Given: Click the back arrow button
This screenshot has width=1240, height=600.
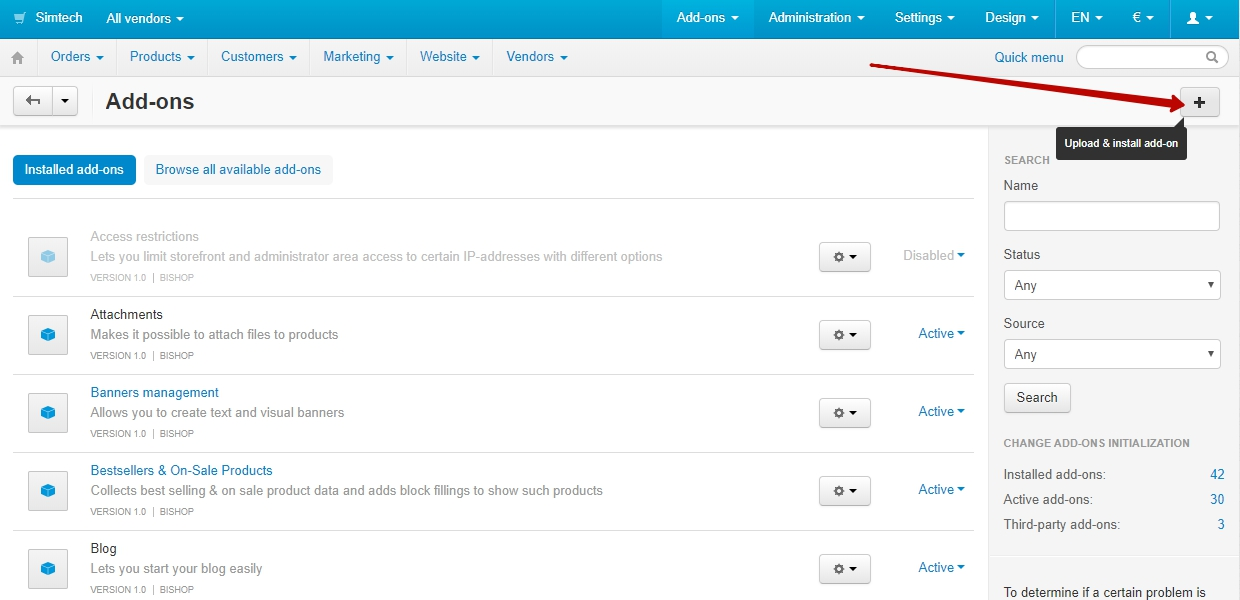Looking at the screenshot, I should [33, 101].
